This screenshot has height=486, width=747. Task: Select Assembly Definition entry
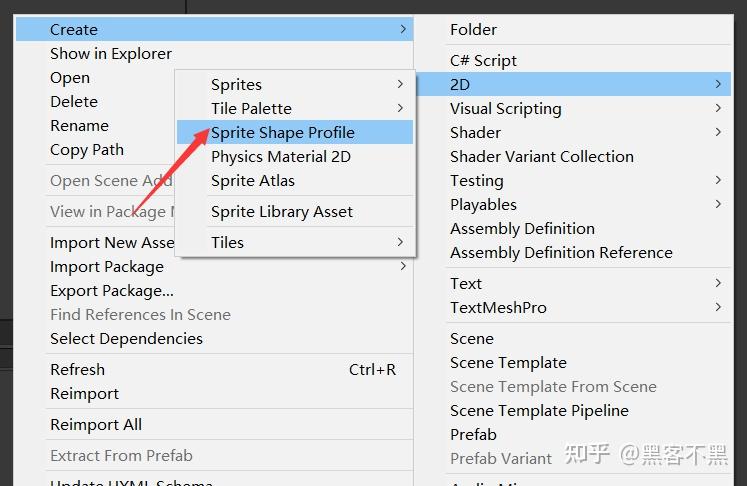pos(523,228)
